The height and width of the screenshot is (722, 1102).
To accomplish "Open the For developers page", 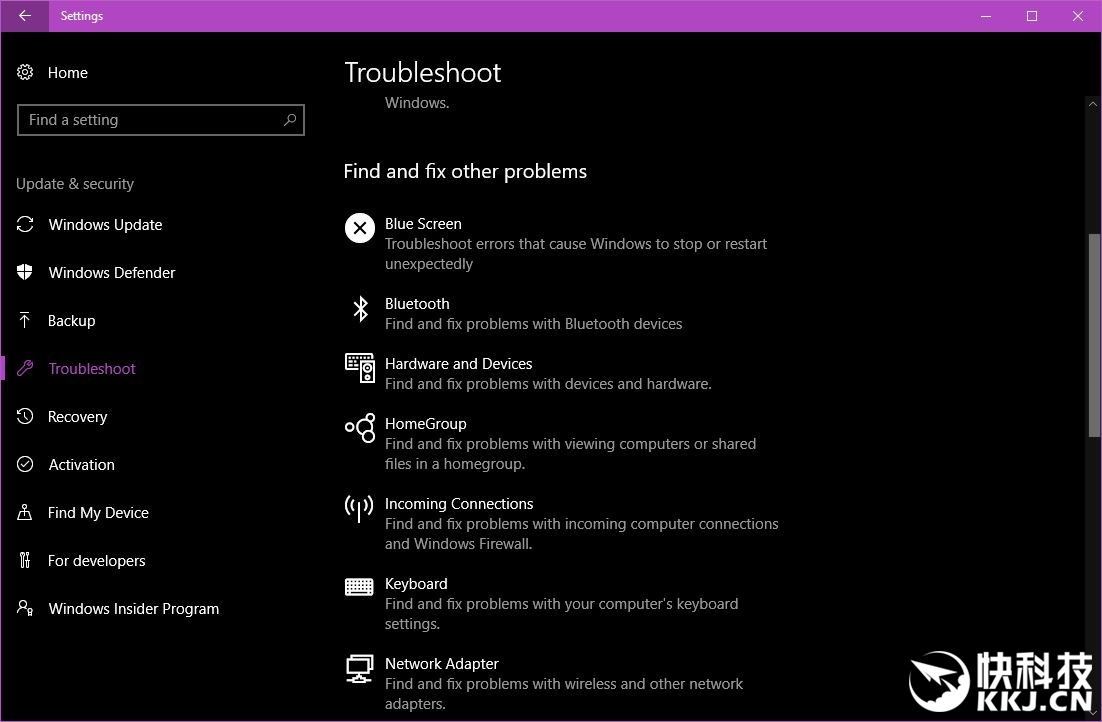I will [96, 561].
